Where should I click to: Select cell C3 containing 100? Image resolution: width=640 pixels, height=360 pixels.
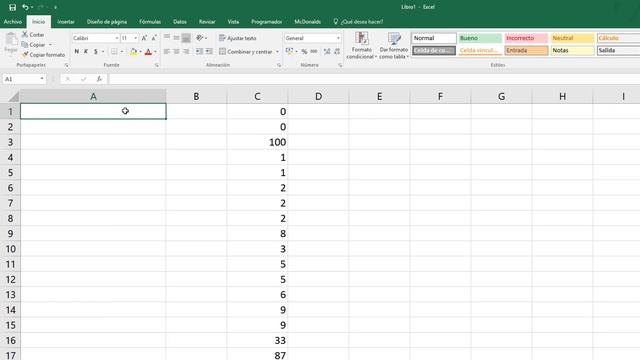coord(257,142)
